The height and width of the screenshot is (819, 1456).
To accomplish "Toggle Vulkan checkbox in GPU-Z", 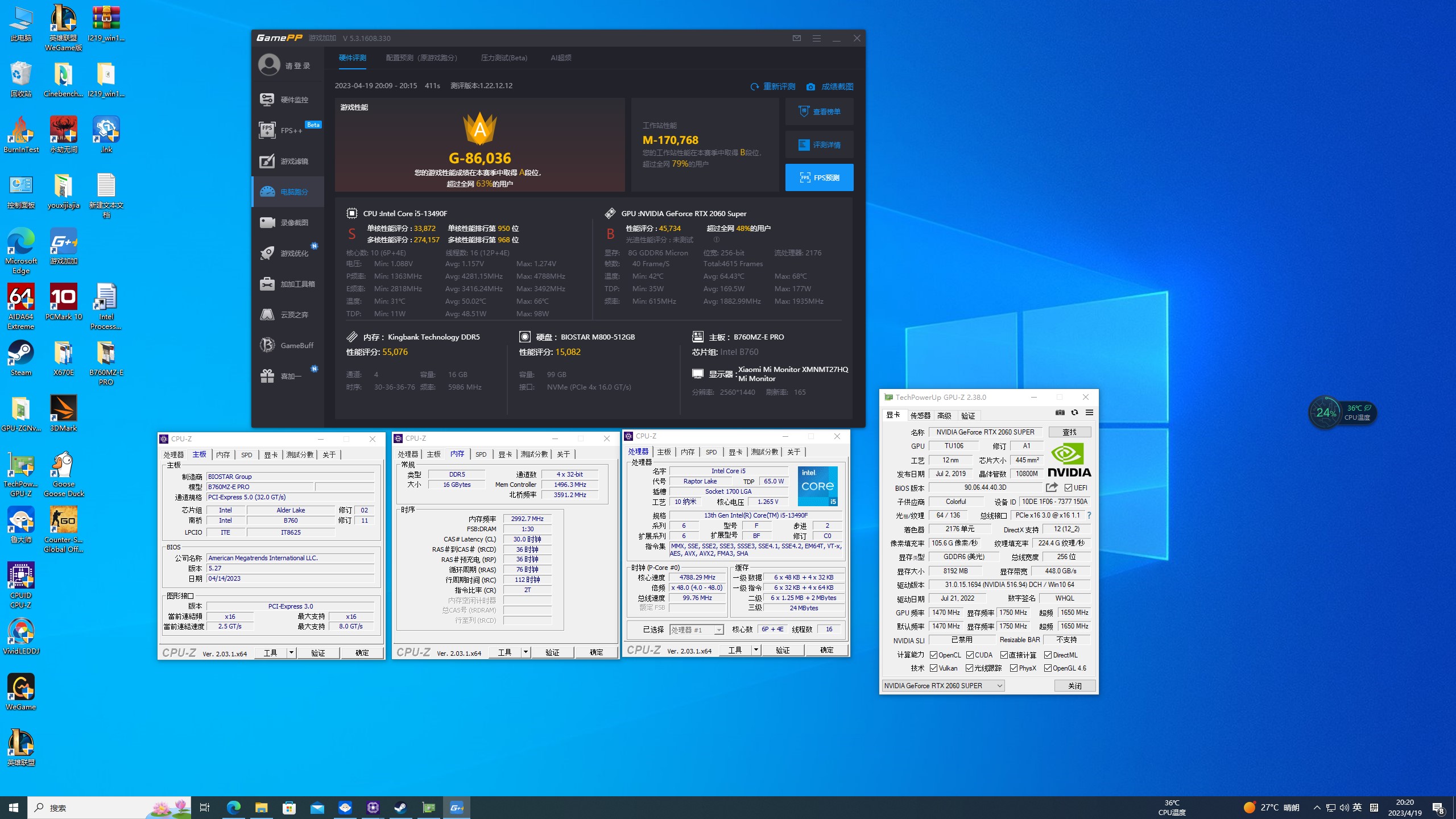I will click(933, 668).
